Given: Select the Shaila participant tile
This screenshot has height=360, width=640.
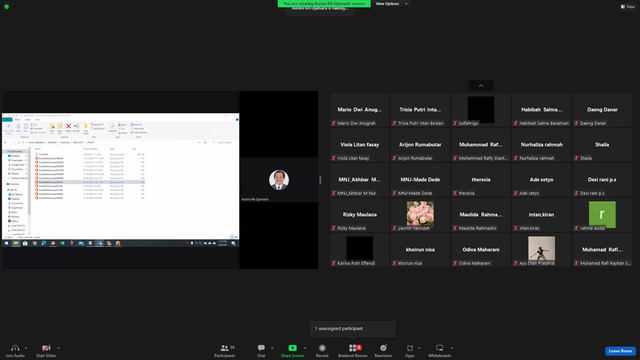Looking at the screenshot, I should click(x=602, y=145).
